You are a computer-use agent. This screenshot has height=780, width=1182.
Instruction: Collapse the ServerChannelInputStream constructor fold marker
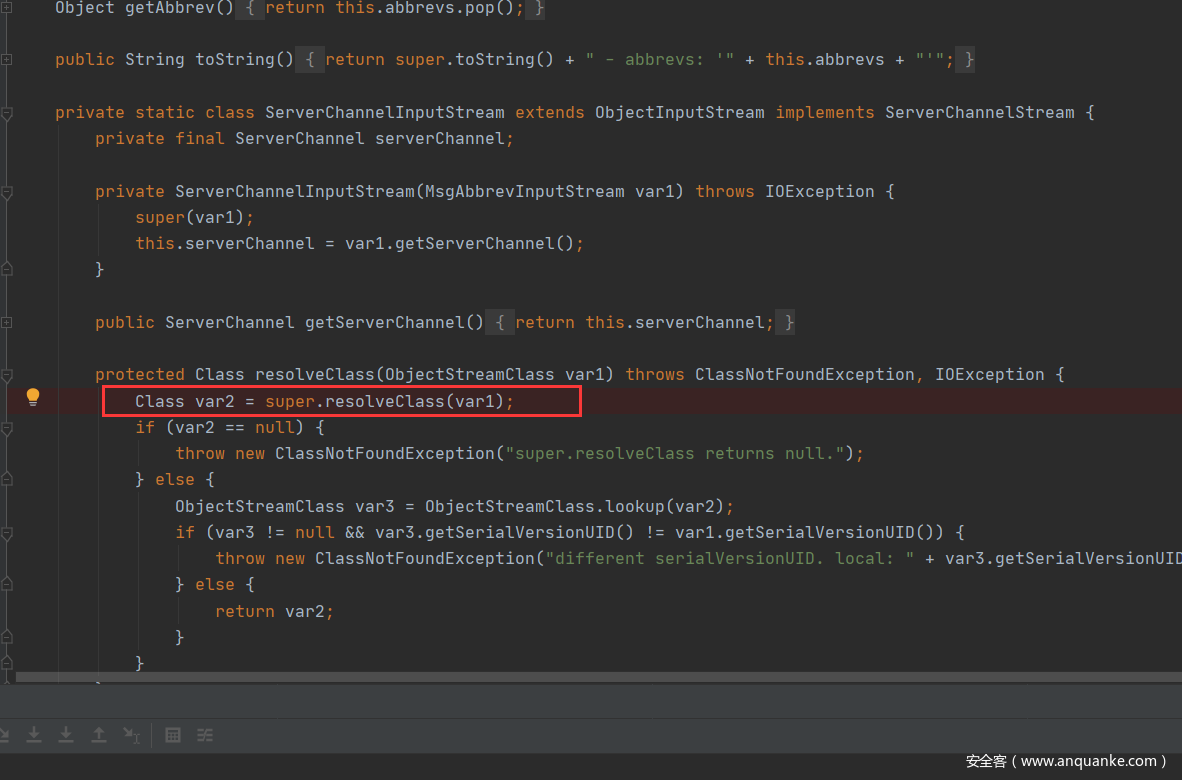click(7, 192)
